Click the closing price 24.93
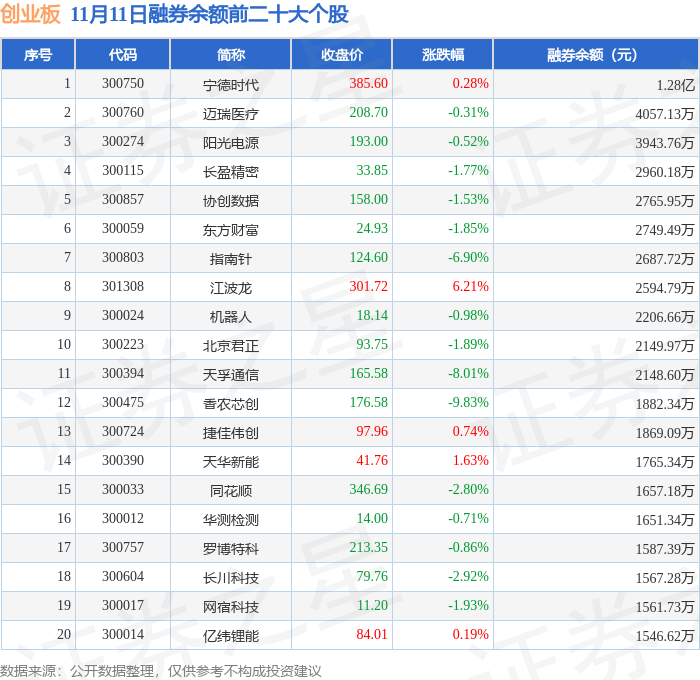 click(x=372, y=228)
